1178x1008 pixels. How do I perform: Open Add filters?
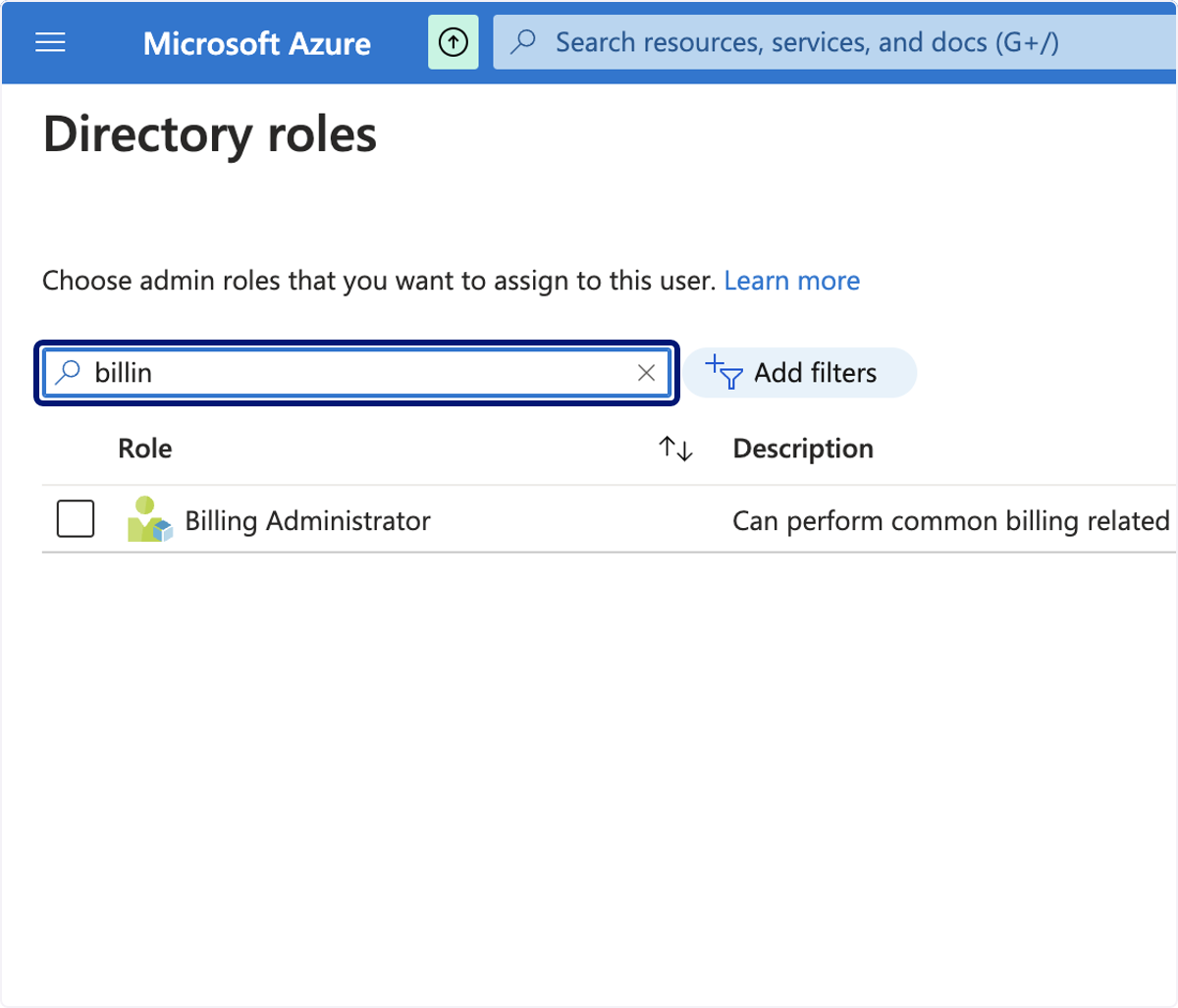coord(799,373)
